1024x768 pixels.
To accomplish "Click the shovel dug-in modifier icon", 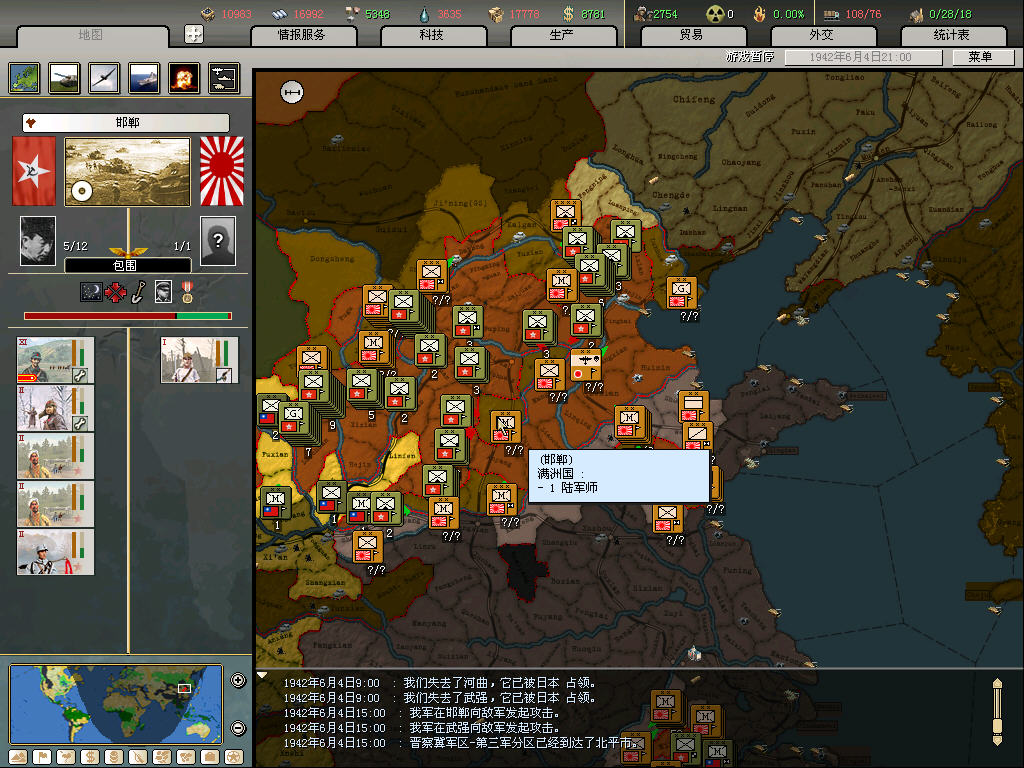I will pyautogui.click(x=138, y=292).
